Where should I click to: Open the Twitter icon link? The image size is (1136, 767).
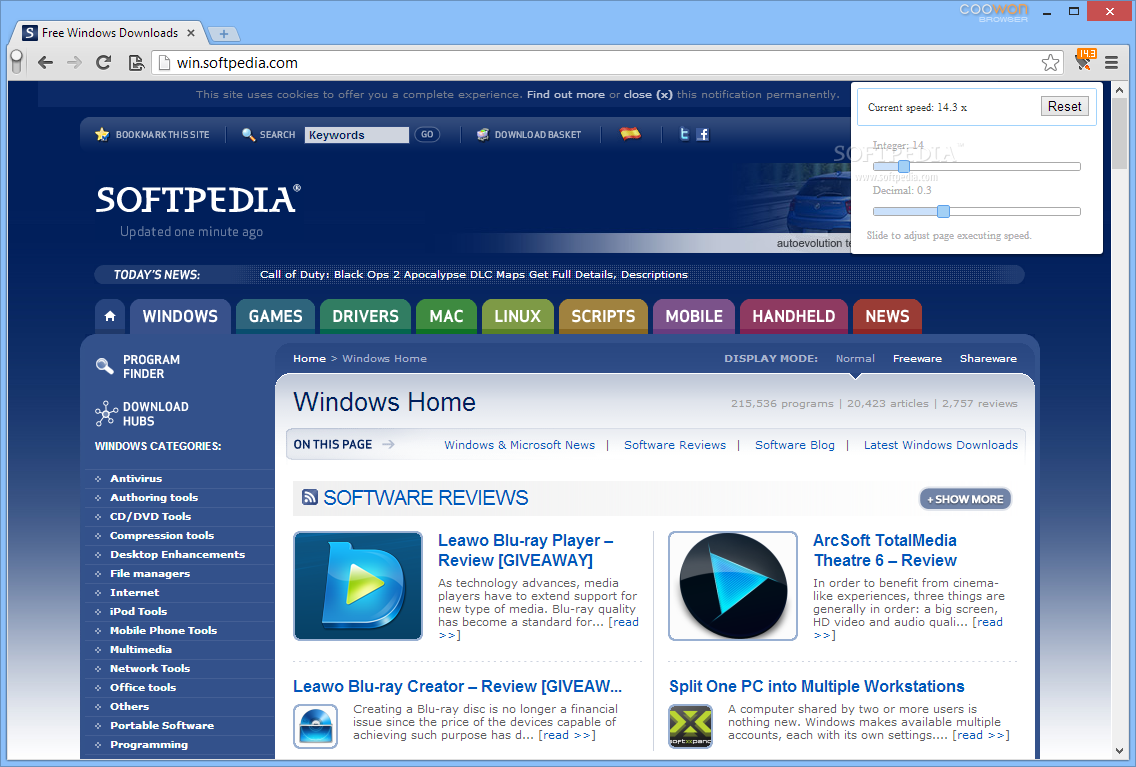(x=684, y=134)
